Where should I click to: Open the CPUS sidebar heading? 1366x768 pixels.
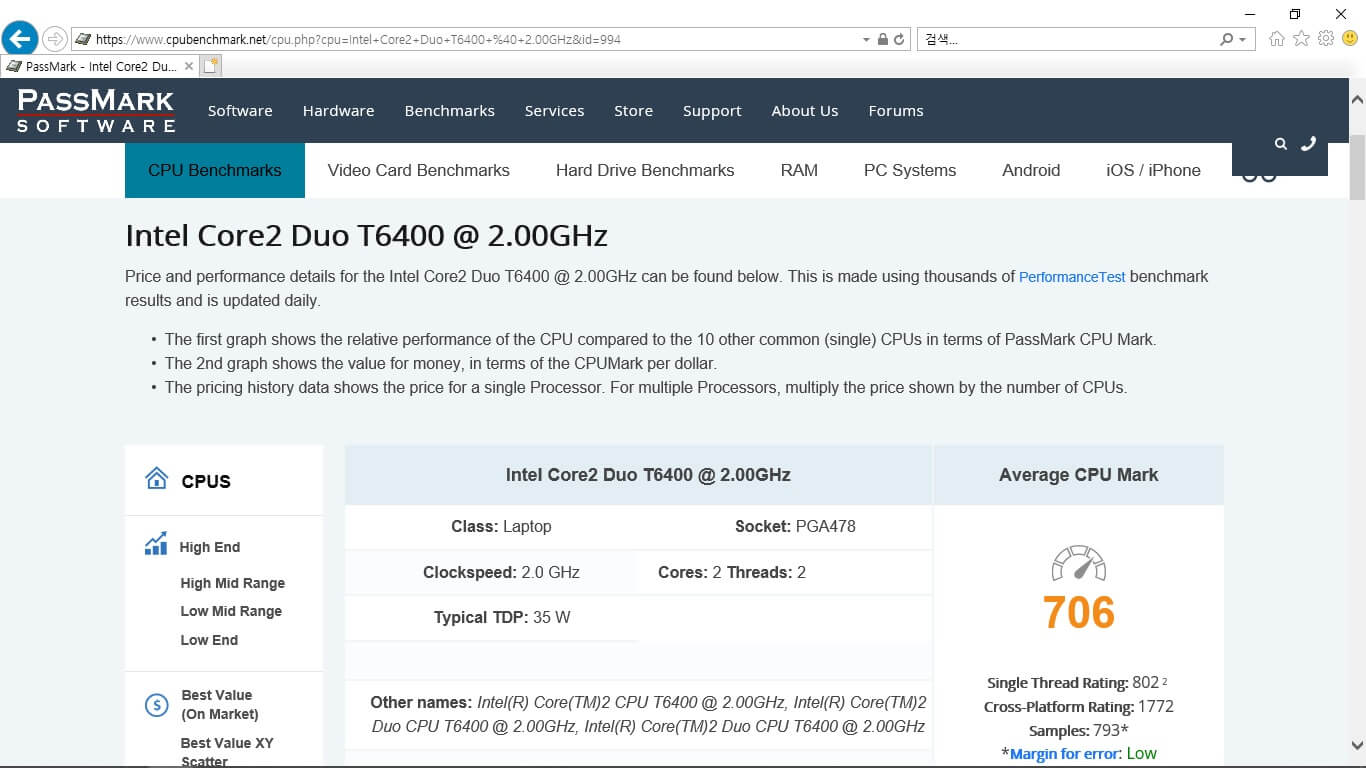[x=206, y=482]
